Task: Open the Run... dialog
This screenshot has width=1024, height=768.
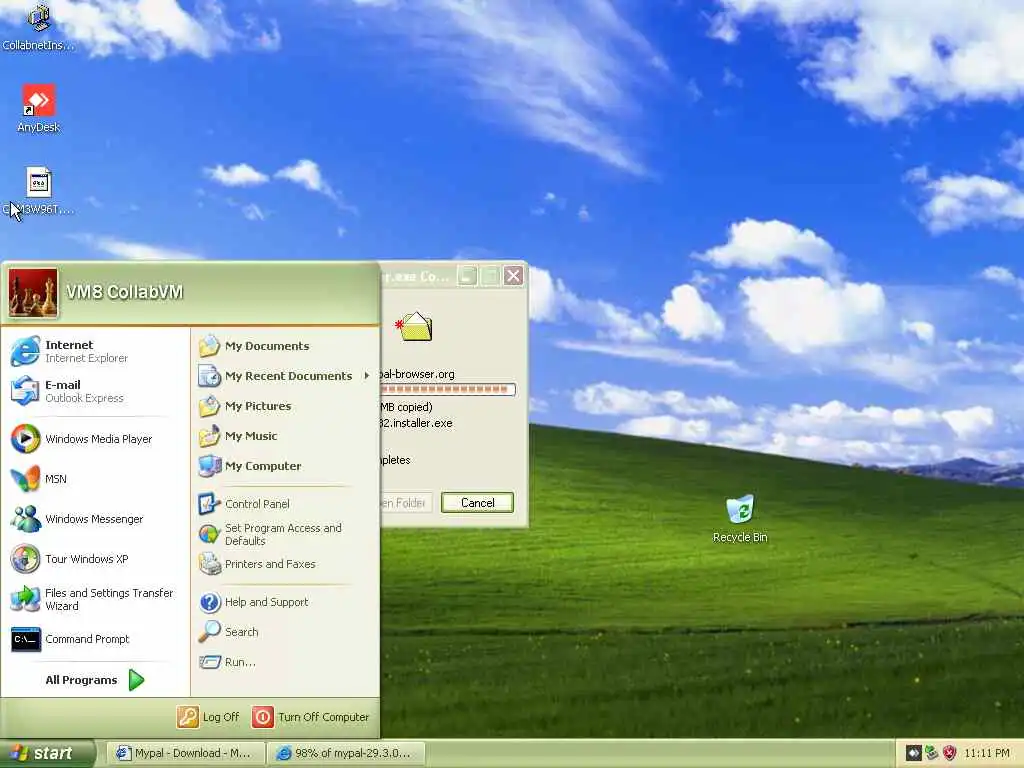Action: 285,662
